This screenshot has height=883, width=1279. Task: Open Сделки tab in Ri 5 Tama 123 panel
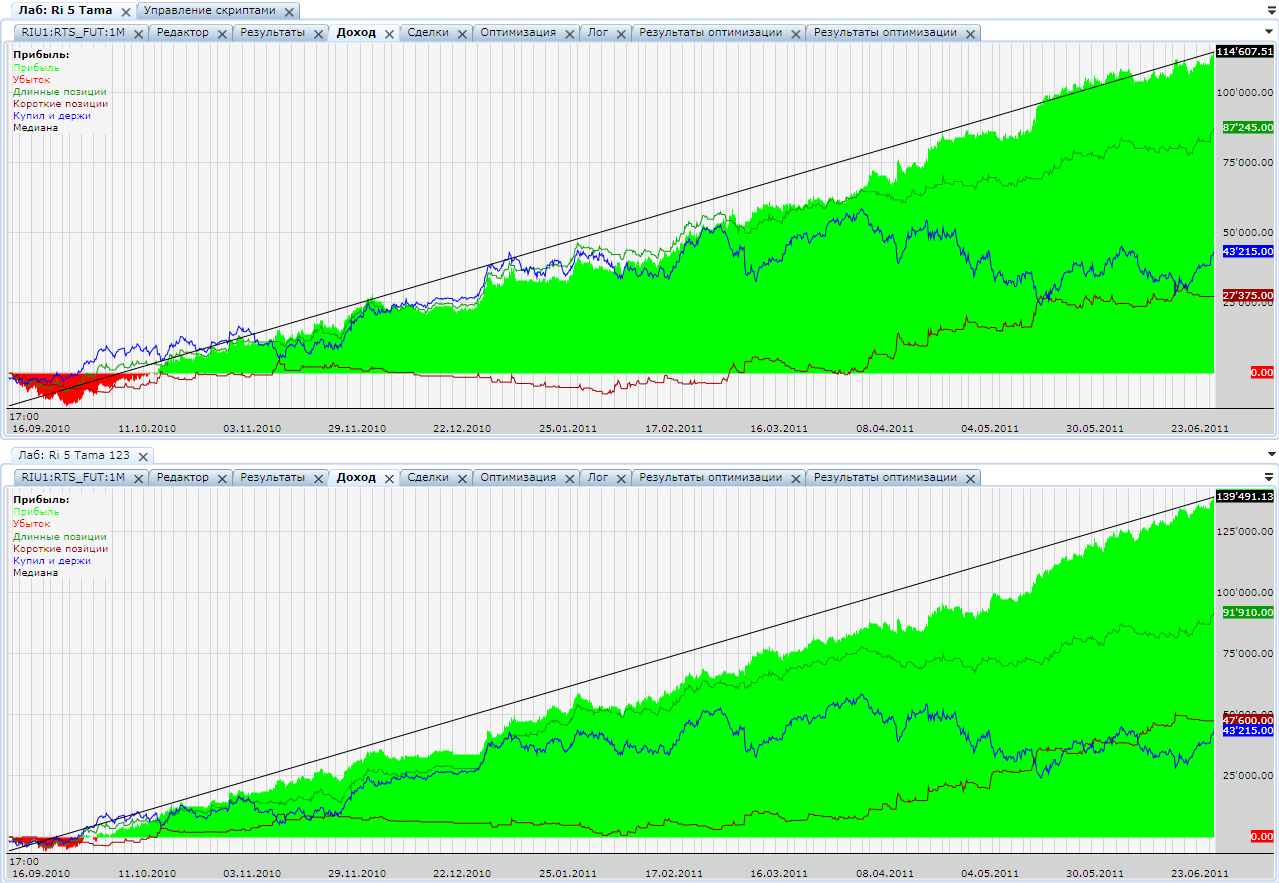(428, 477)
